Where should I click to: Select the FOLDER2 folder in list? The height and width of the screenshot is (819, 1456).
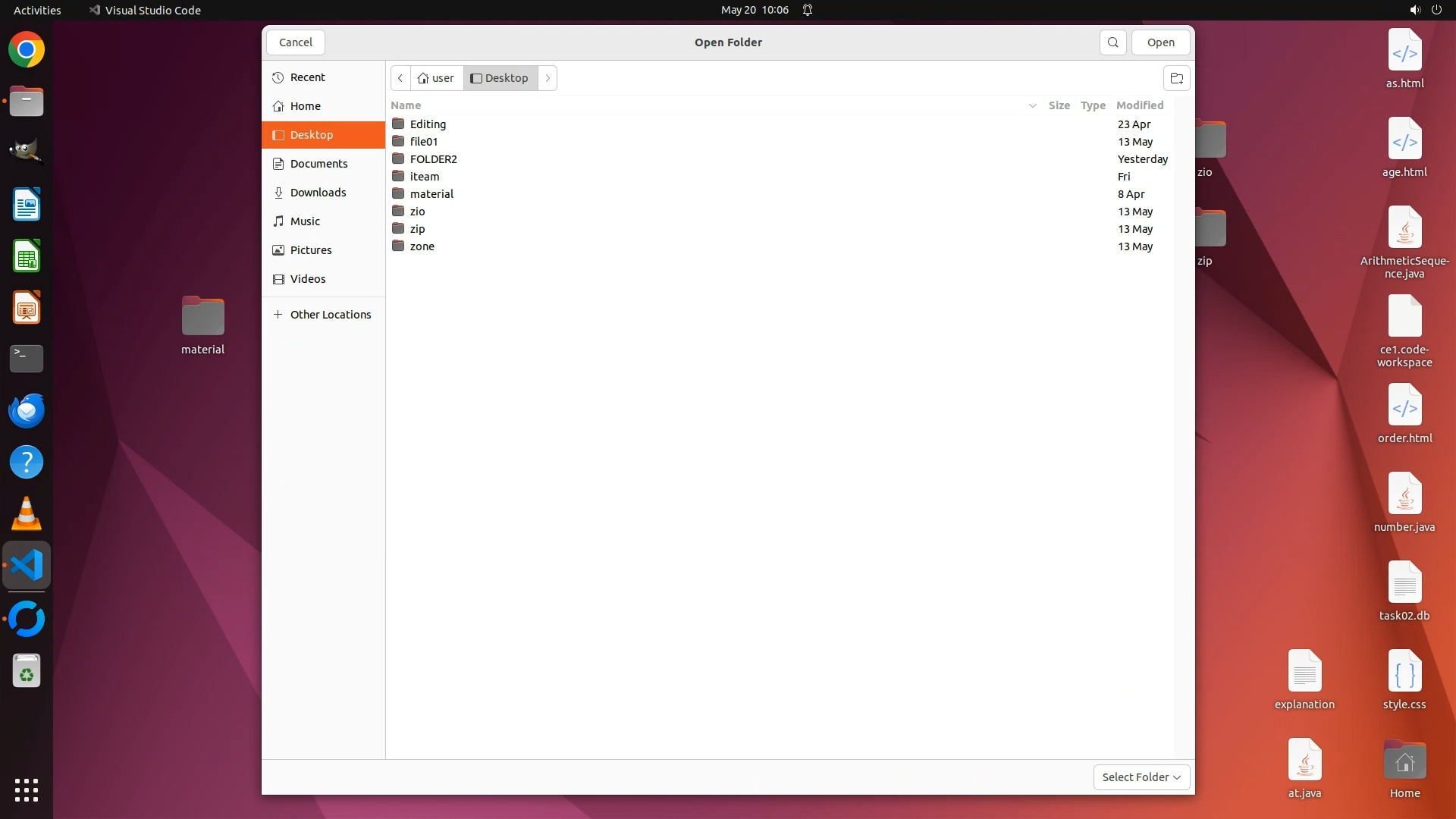coord(433,159)
